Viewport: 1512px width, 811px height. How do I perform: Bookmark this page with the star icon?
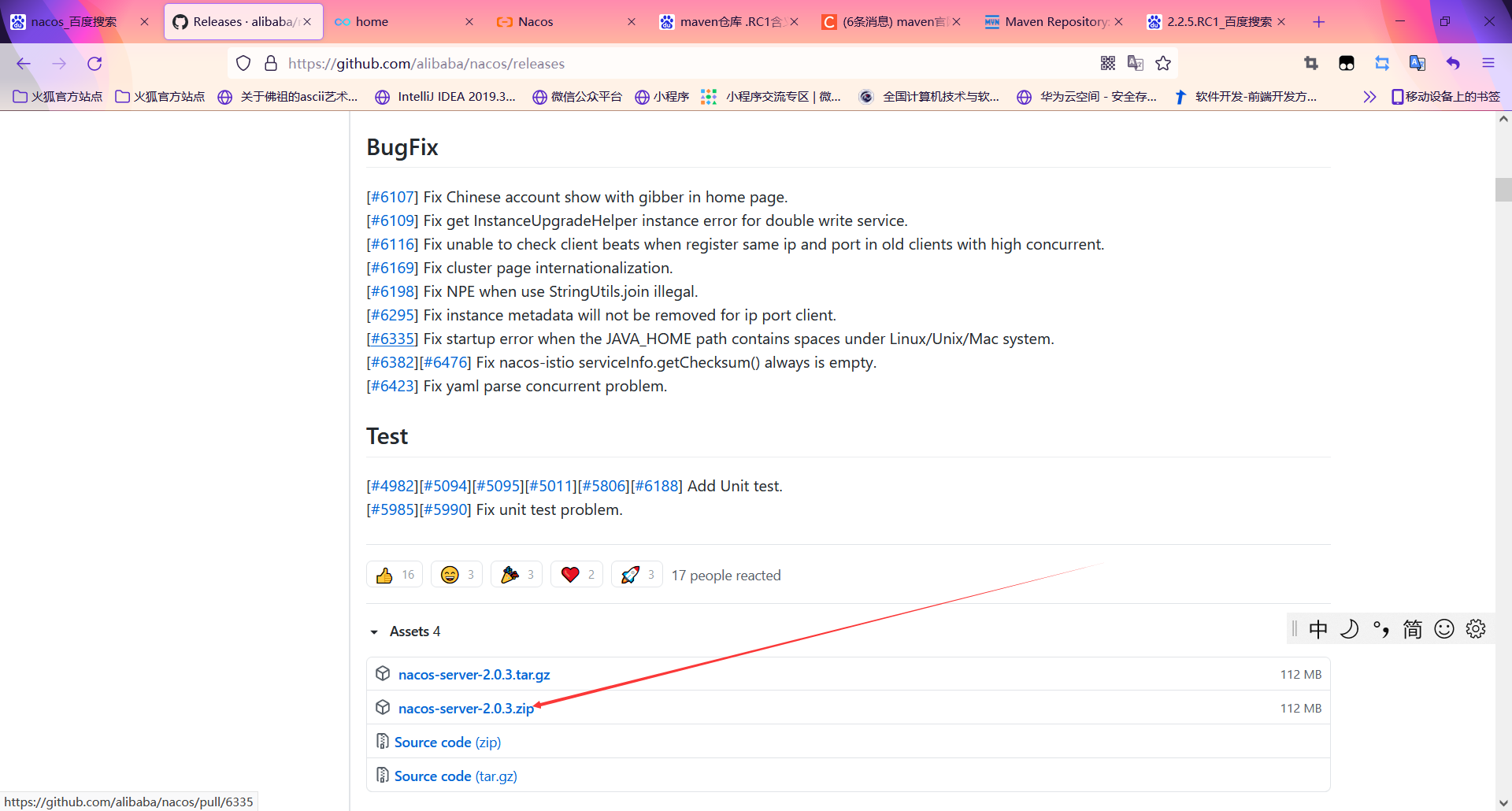pyautogui.click(x=1163, y=63)
